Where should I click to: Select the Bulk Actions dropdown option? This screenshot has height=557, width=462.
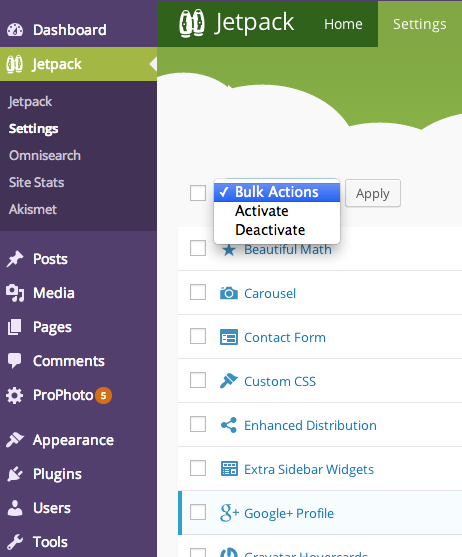[277, 192]
